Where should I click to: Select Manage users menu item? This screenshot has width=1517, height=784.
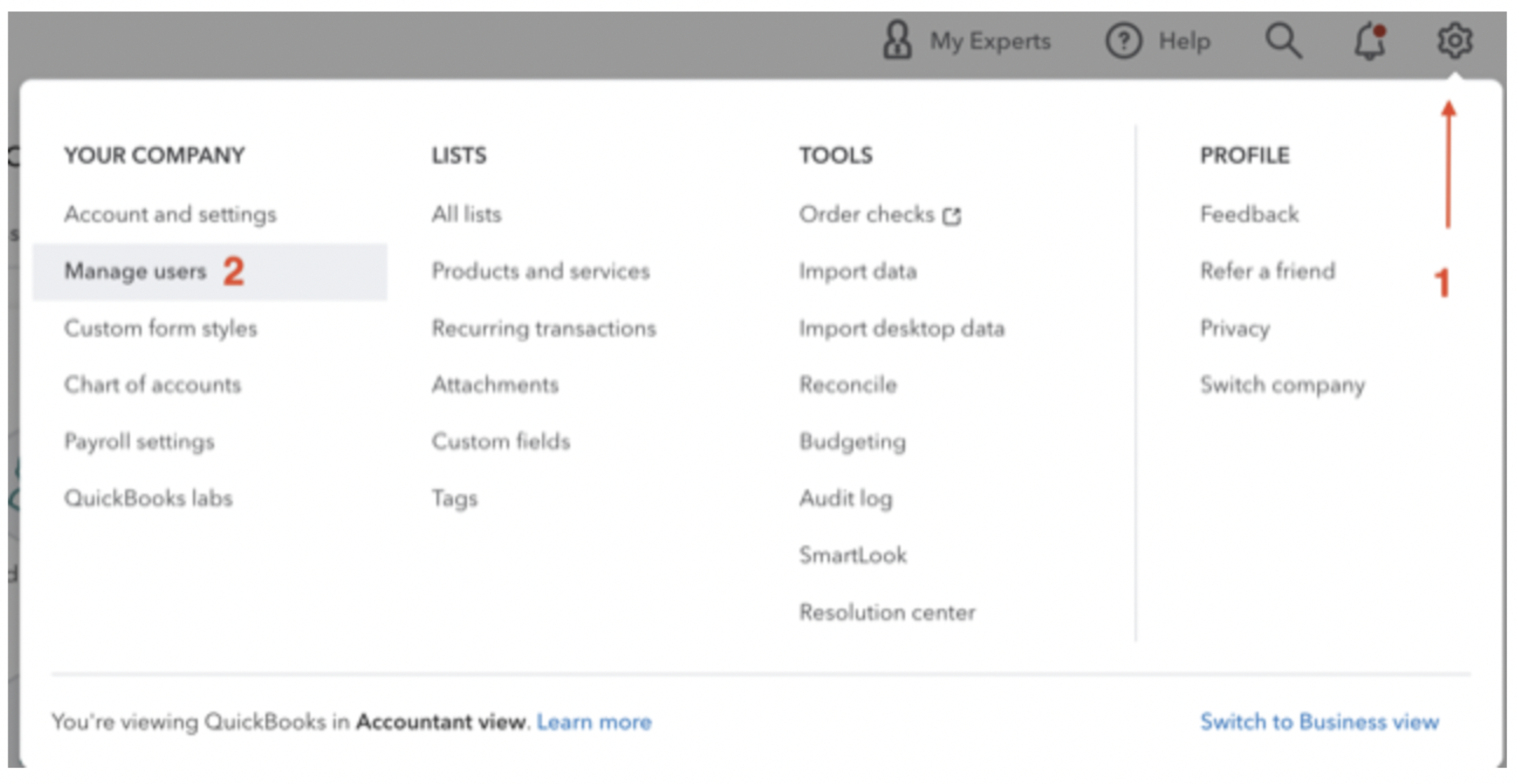(x=136, y=272)
